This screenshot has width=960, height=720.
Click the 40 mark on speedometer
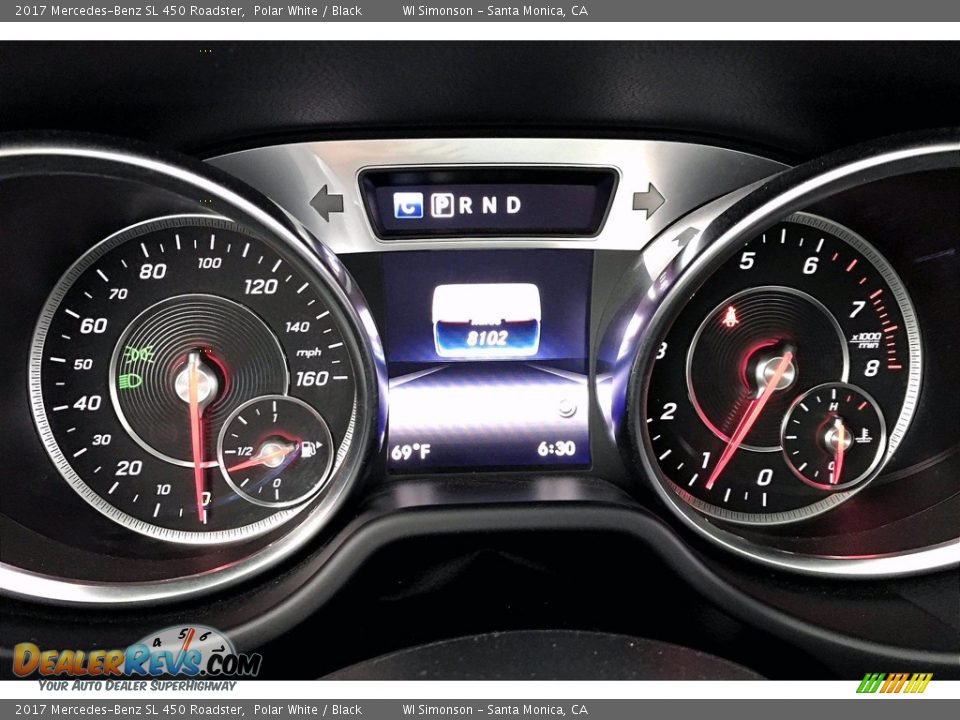[x=87, y=403]
